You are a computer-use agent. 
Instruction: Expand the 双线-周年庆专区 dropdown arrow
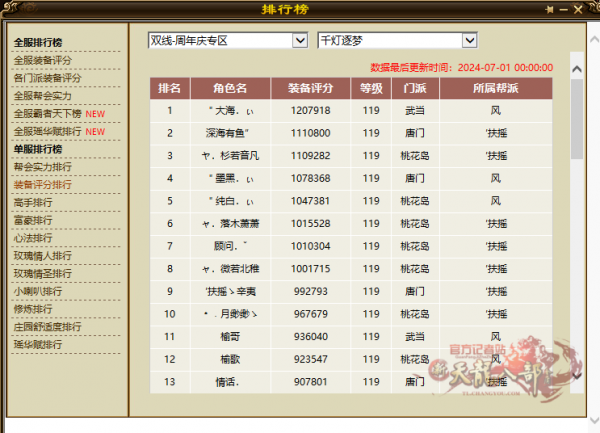tap(300, 40)
